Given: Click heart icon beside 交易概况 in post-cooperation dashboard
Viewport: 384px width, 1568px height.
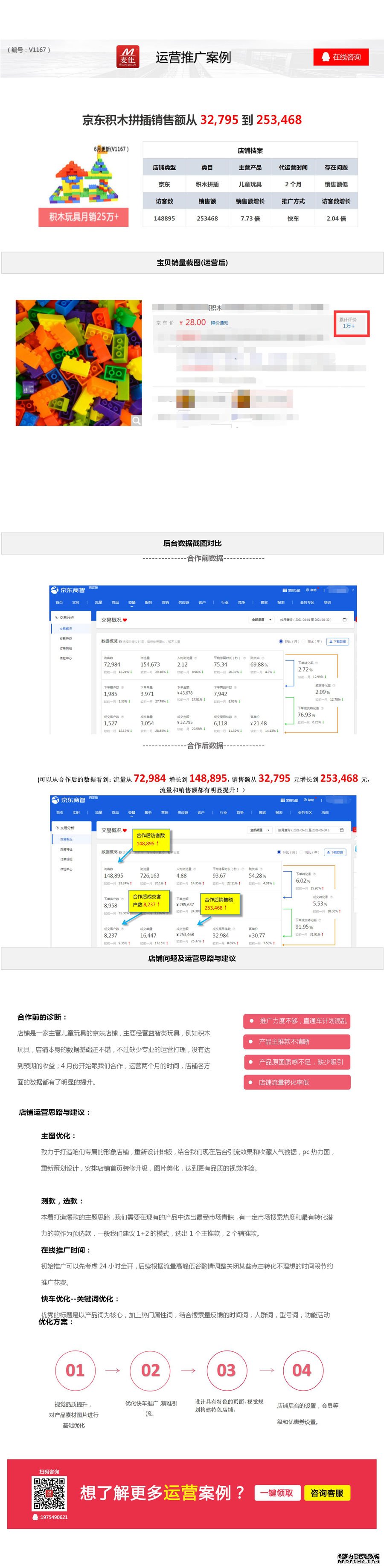Looking at the screenshot, I should tap(125, 830).
